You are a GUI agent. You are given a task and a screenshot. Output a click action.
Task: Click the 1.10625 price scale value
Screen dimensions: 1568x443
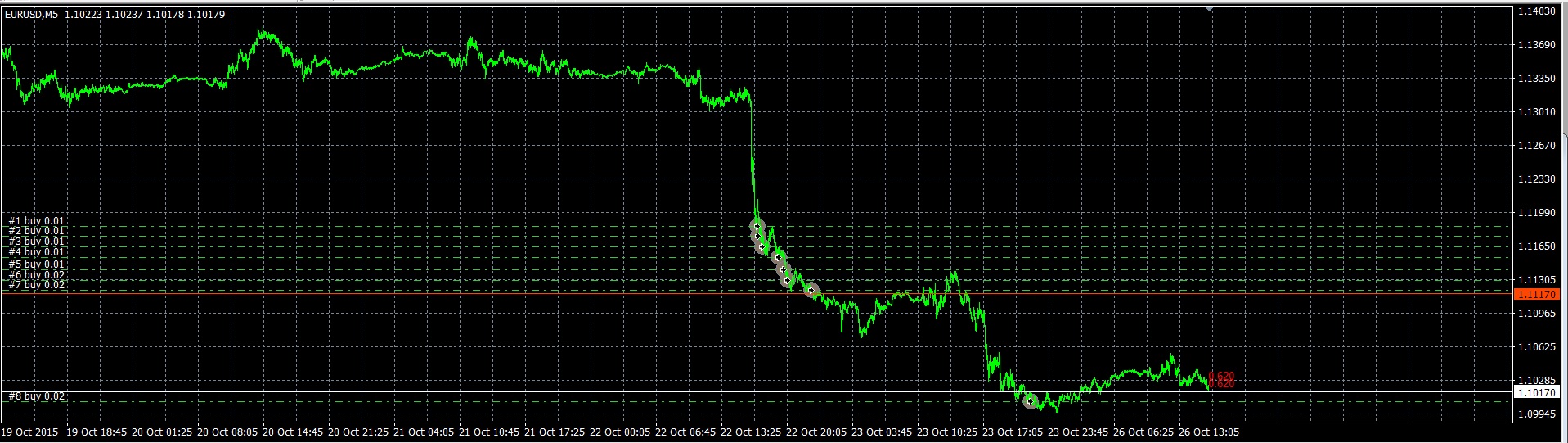click(1535, 347)
